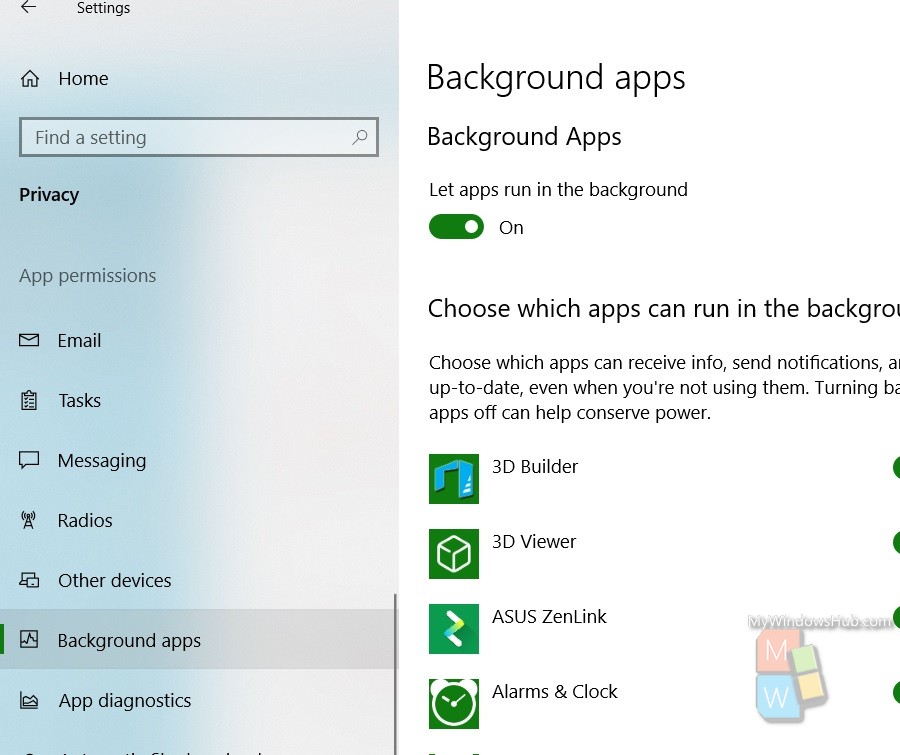Open Tasks permissions page
The height and width of the screenshot is (755, 900).
click(80, 400)
